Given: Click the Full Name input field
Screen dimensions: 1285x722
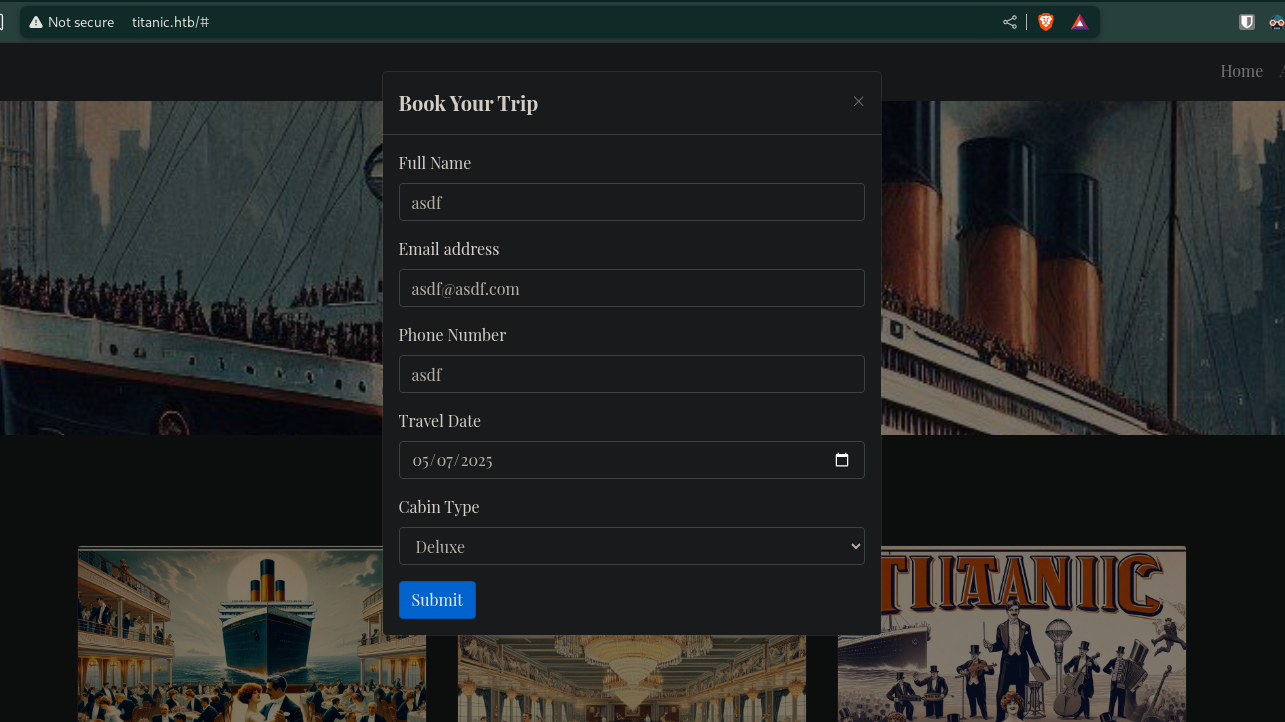Looking at the screenshot, I should (631, 202).
